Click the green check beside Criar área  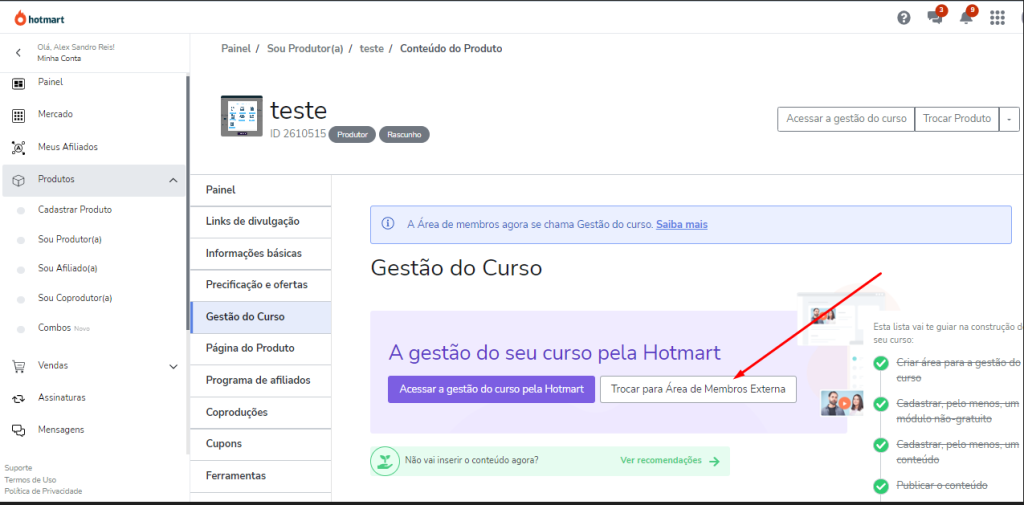point(881,363)
